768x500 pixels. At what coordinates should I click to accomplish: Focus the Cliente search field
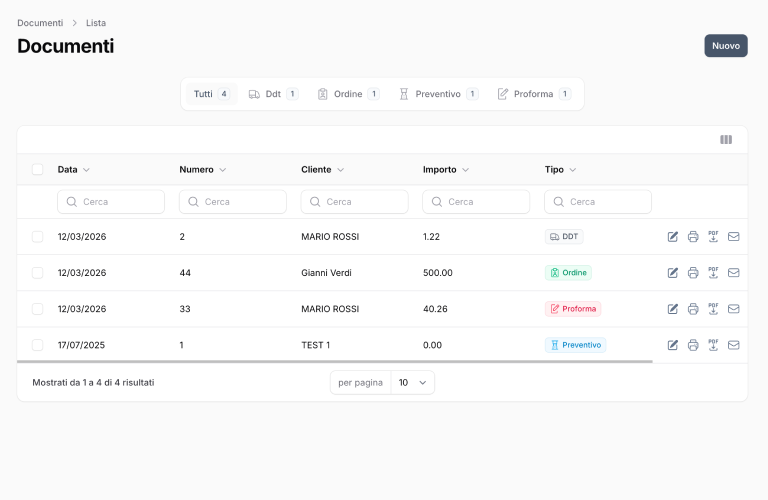355,202
